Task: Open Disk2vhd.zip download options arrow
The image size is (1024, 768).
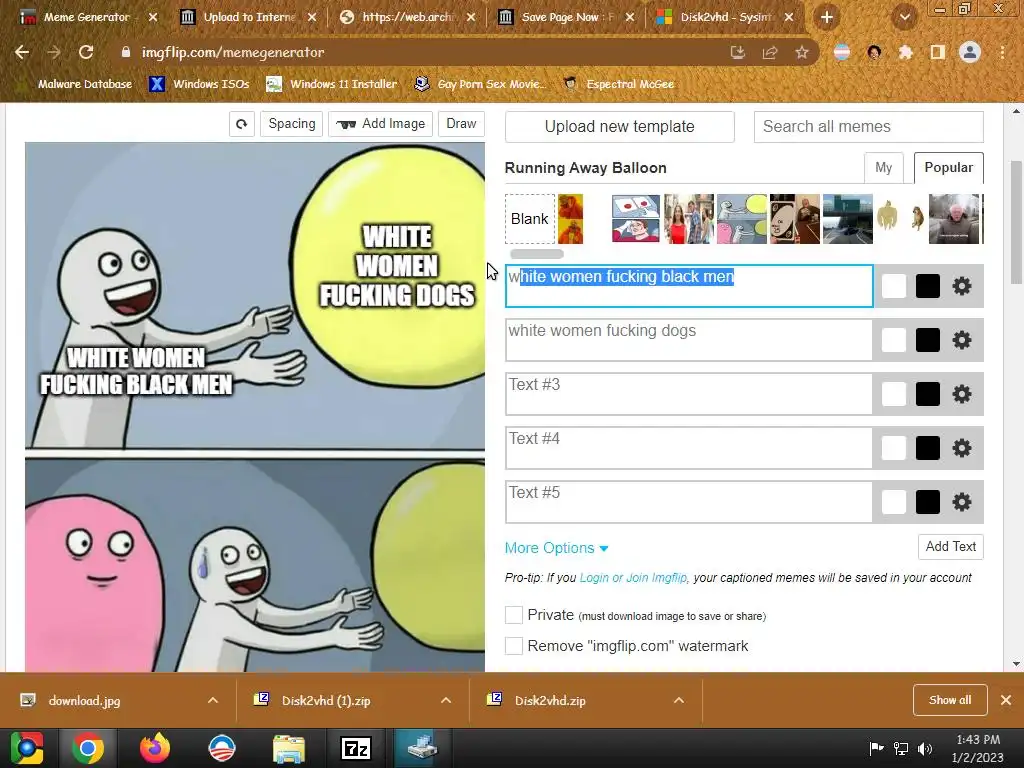Action: (679, 700)
